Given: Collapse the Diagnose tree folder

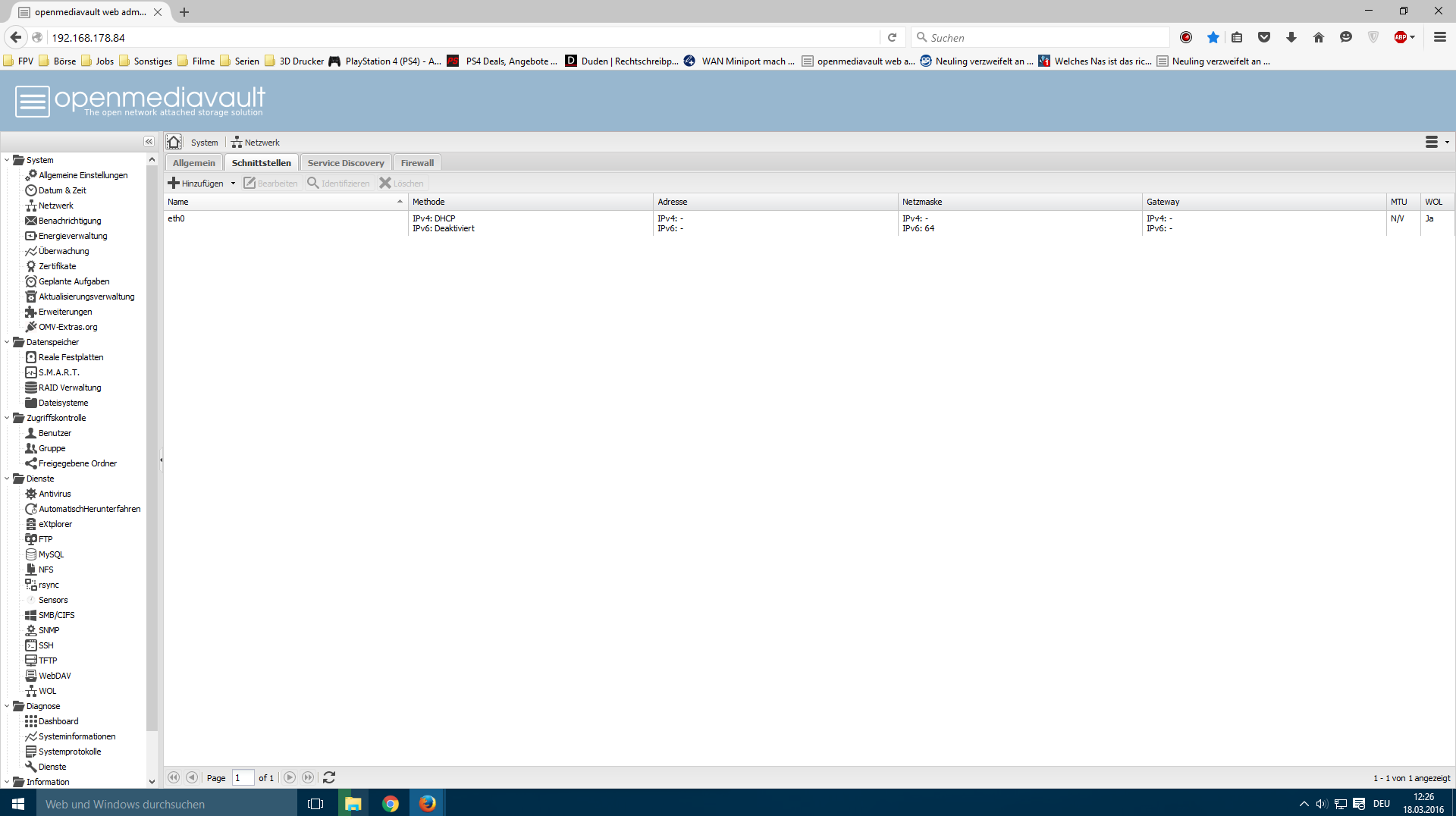Looking at the screenshot, I should 7,706.
